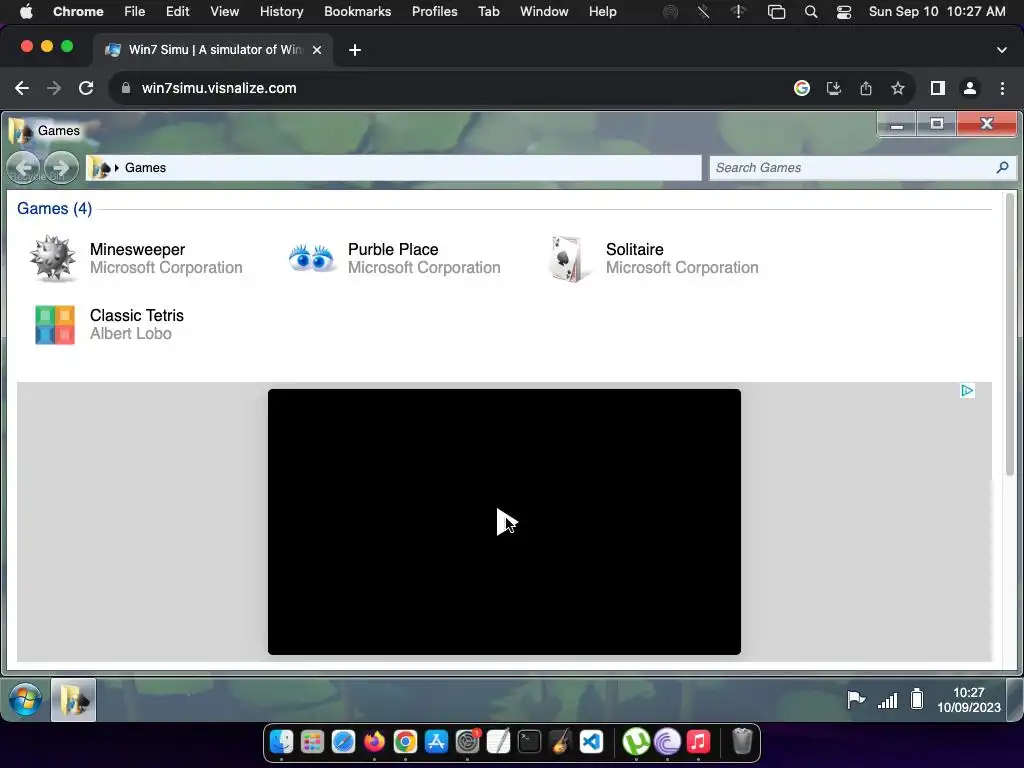Click the Minesweeper title text
The height and width of the screenshot is (768, 1024).
[x=137, y=249]
